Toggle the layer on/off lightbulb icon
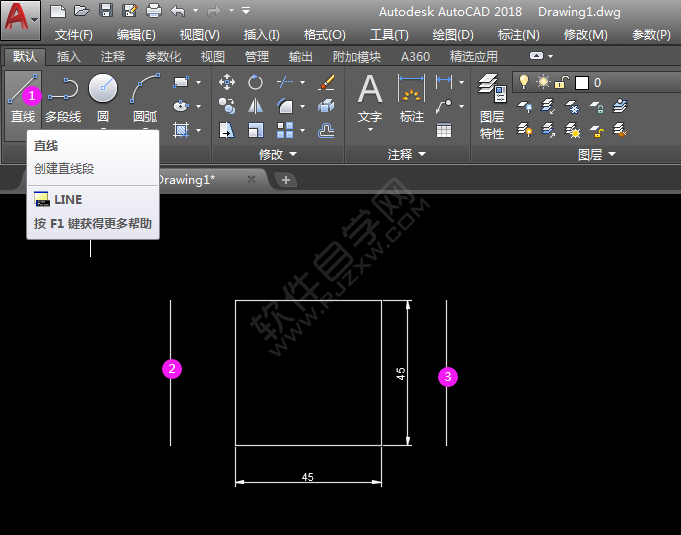The image size is (681, 535). coord(524,82)
